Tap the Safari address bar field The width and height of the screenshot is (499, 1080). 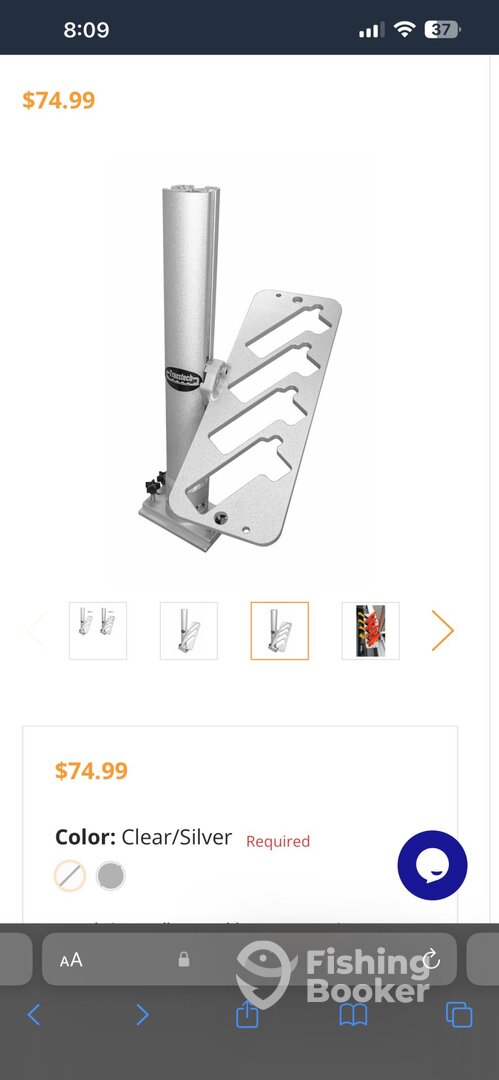pos(250,959)
